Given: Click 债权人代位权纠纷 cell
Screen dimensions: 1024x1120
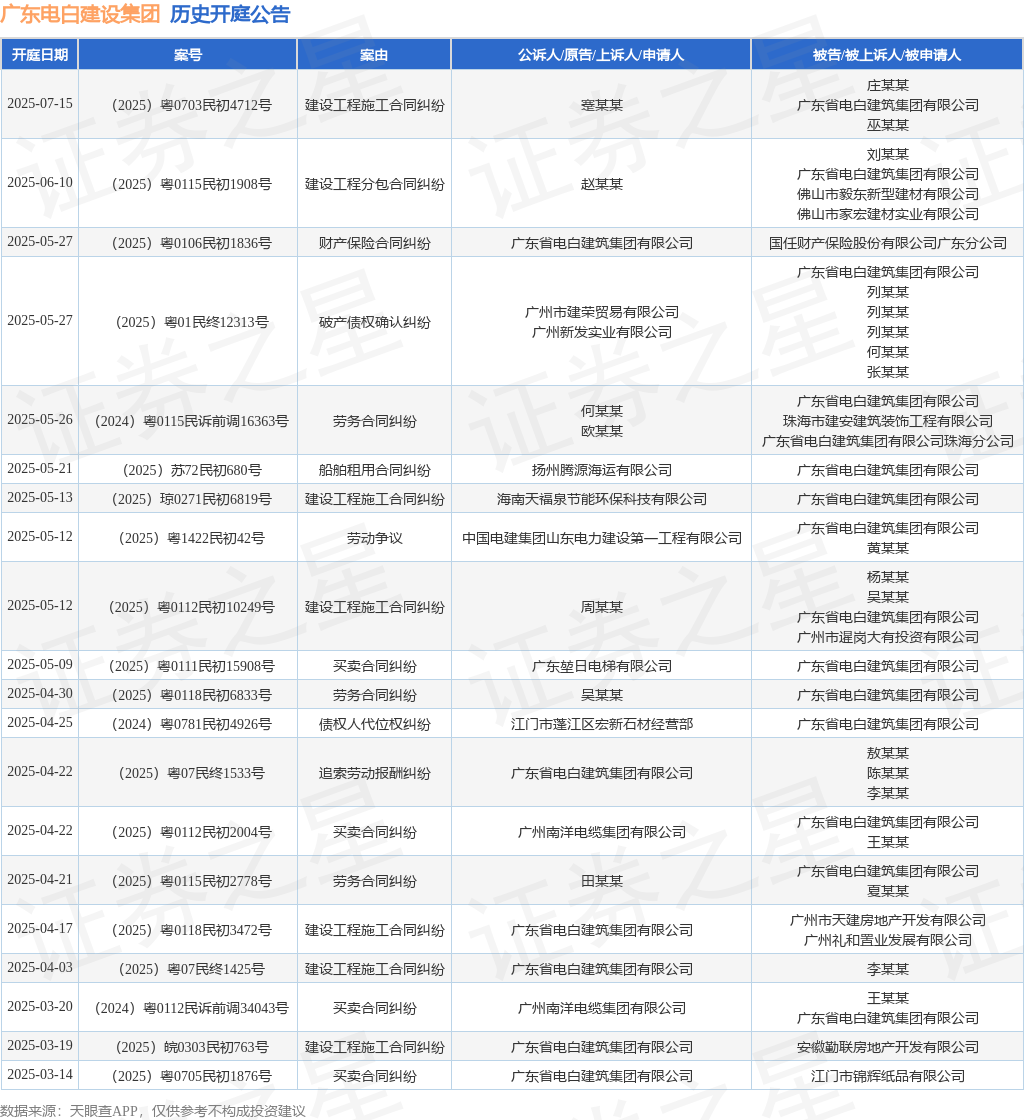Looking at the screenshot, I should click(375, 724).
